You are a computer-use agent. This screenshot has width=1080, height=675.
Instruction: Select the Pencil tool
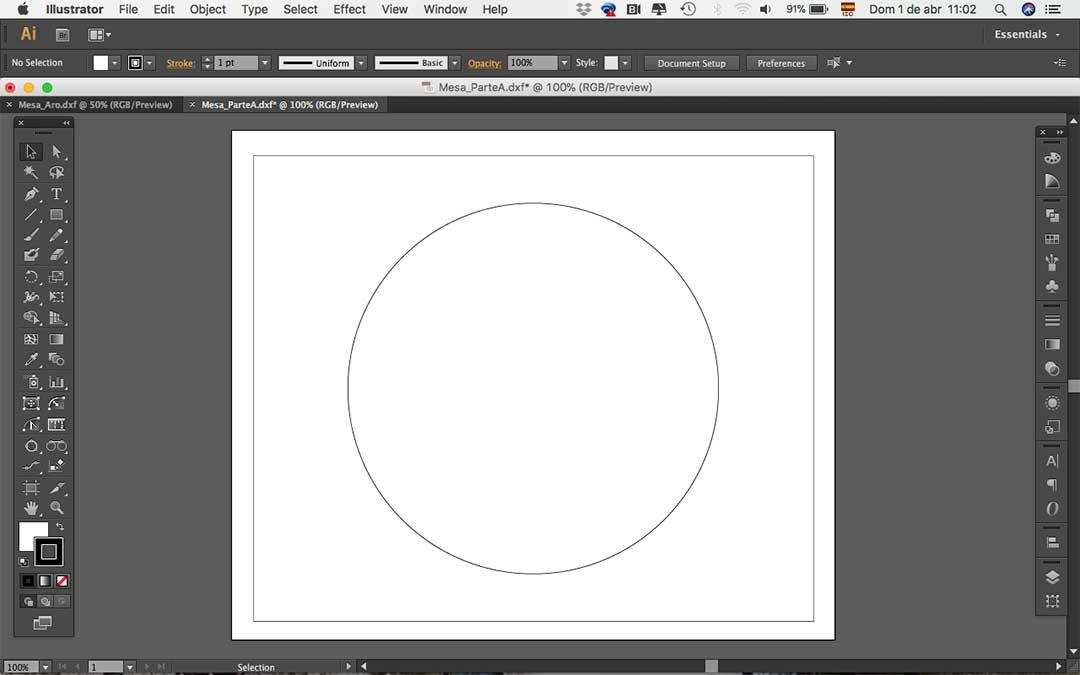56,235
